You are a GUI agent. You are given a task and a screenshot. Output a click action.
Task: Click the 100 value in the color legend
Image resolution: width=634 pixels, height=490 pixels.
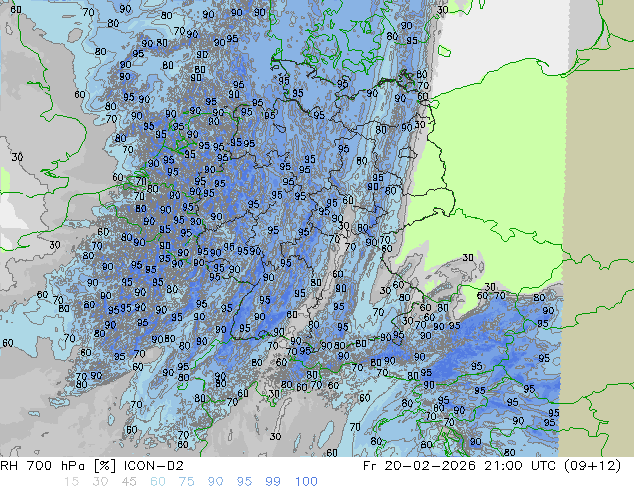point(306,482)
